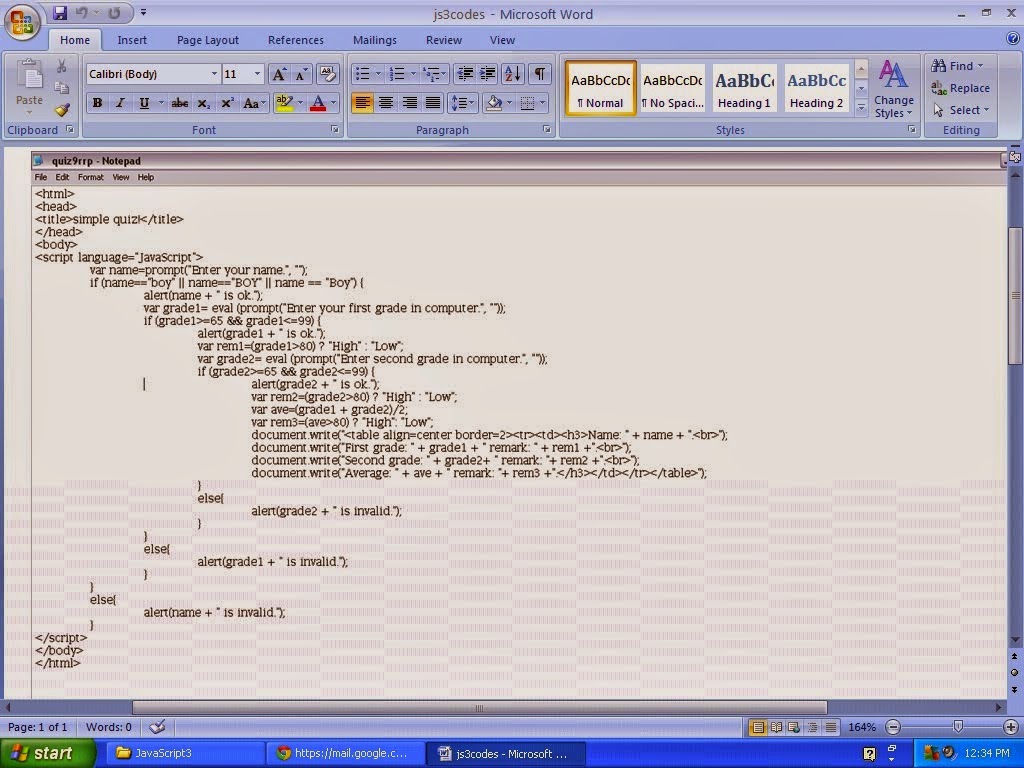Click the Find button
This screenshot has width=1024, height=768.
point(957,65)
